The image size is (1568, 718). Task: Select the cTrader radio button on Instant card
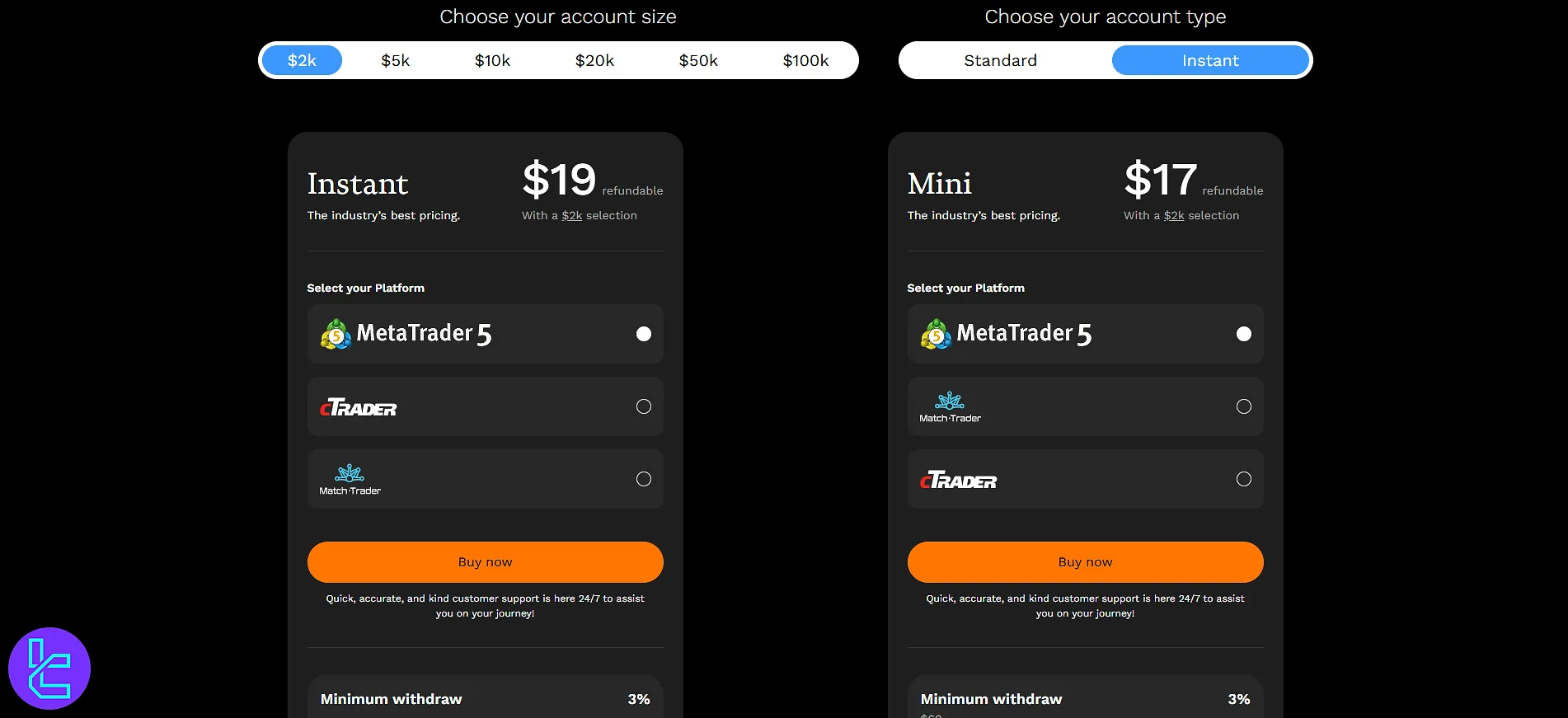643,406
